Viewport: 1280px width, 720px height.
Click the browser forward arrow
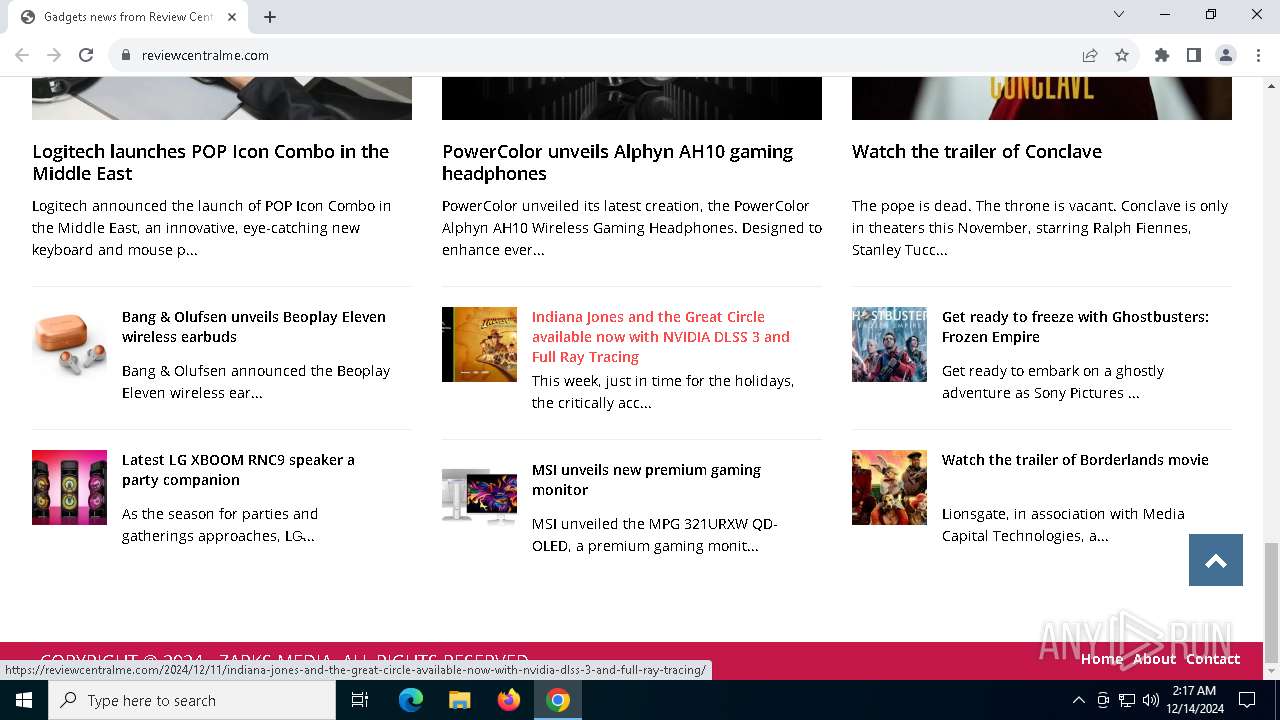click(x=54, y=55)
